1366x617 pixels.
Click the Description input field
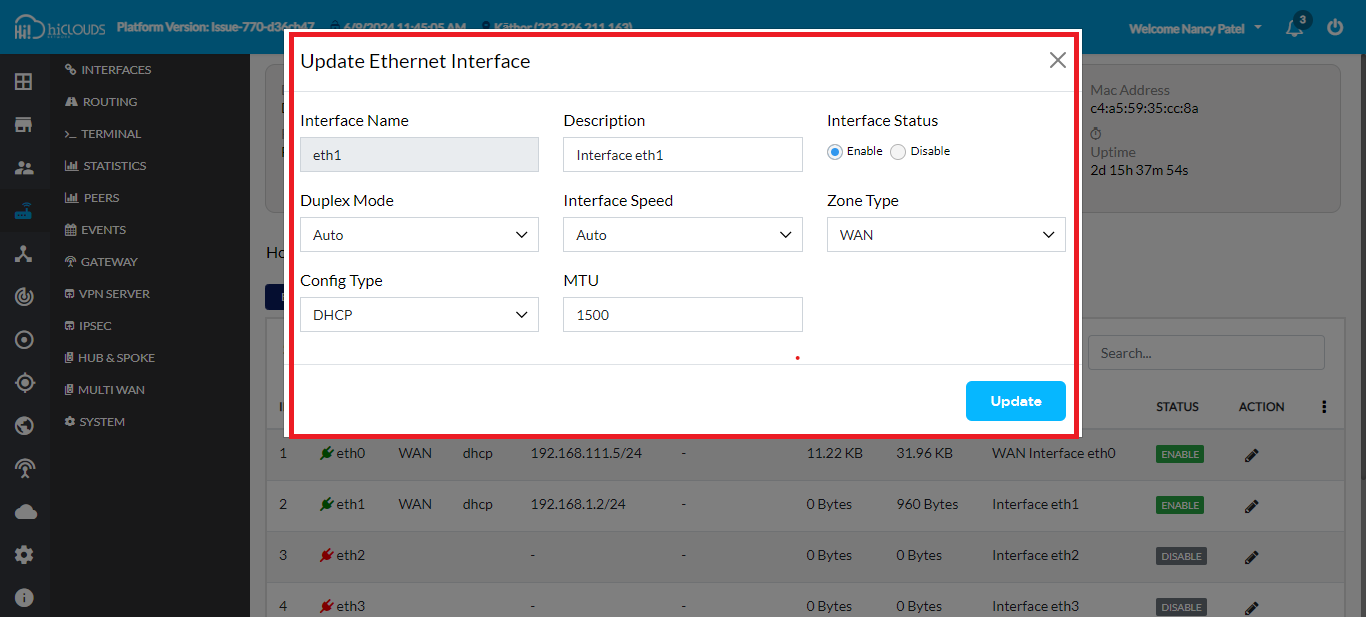click(683, 154)
